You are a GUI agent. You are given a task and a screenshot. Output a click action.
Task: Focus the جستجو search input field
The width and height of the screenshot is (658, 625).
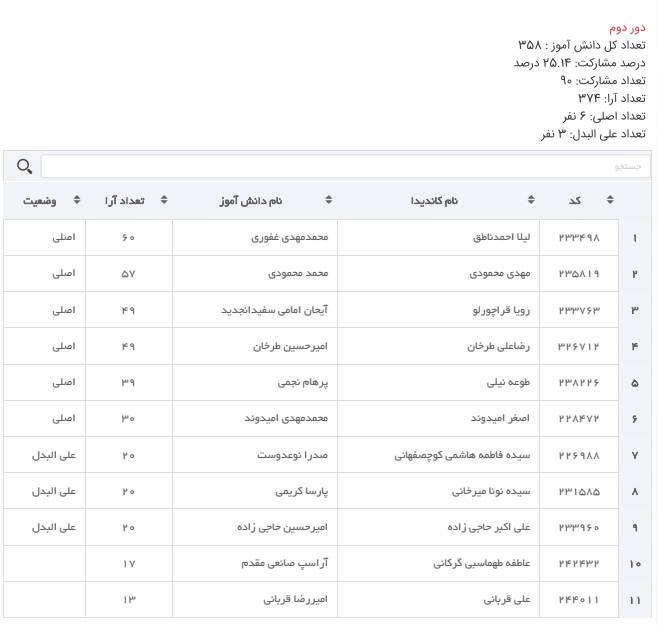coord(345,166)
